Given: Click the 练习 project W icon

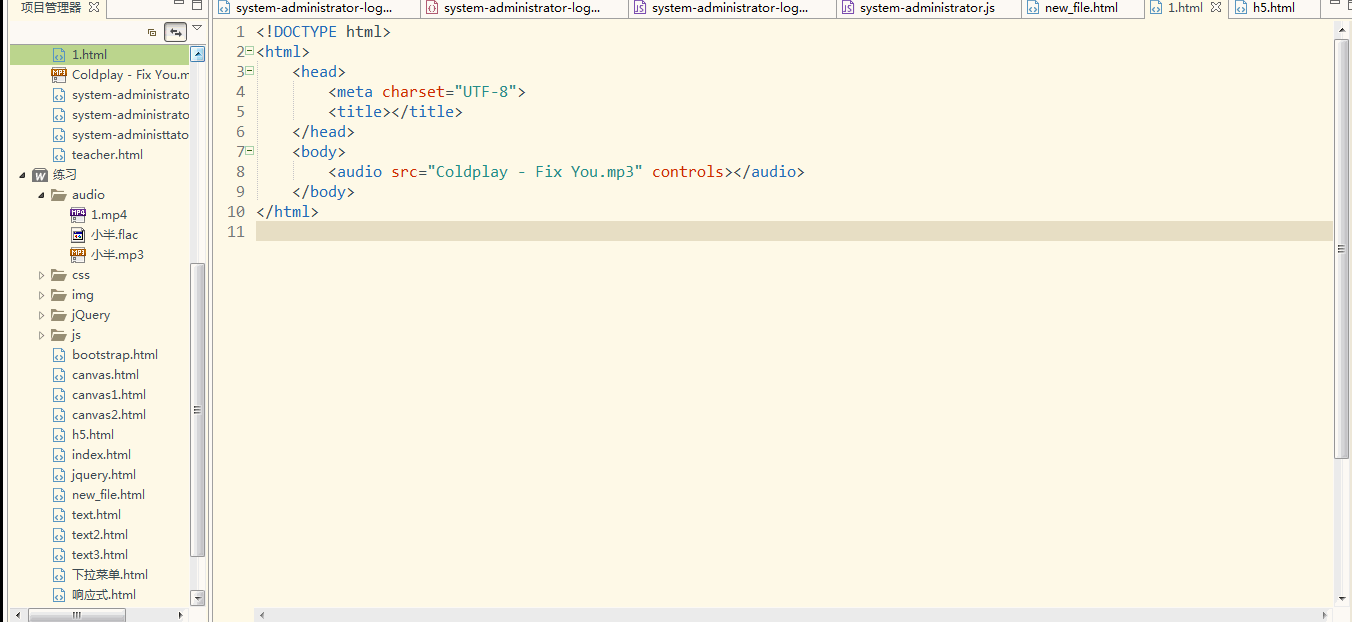Looking at the screenshot, I should pyautogui.click(x=41, y=175).
